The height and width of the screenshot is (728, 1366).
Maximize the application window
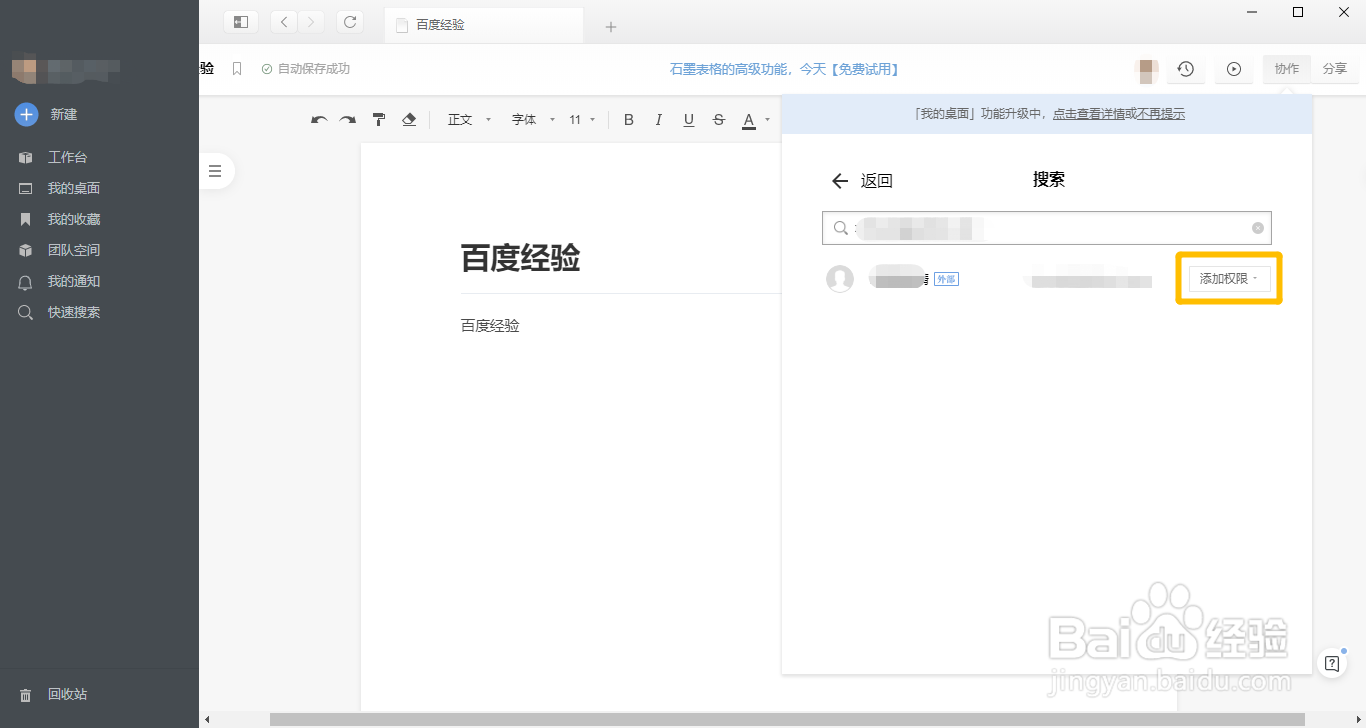[x=1298, y=12]
